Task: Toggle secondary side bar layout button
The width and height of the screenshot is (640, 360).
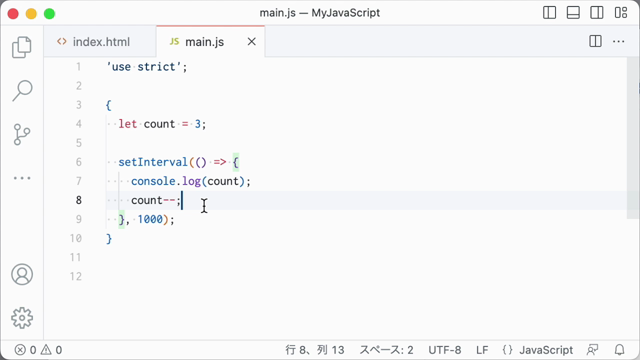Action: point(597,13)
